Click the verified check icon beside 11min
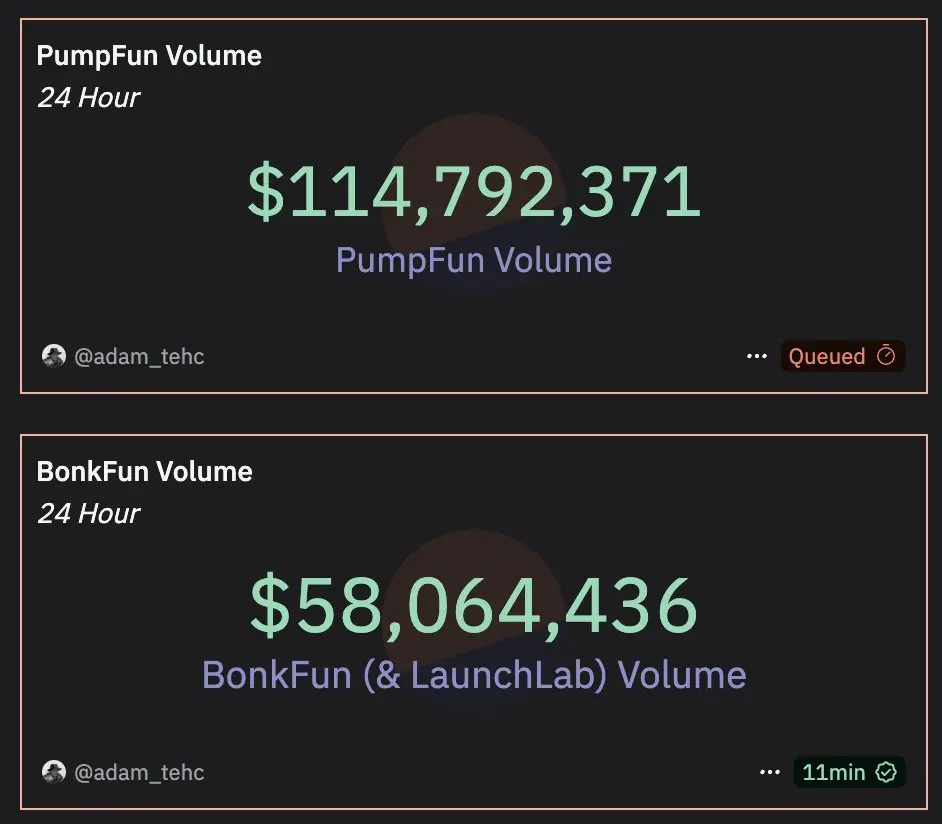 click(886, 772)
